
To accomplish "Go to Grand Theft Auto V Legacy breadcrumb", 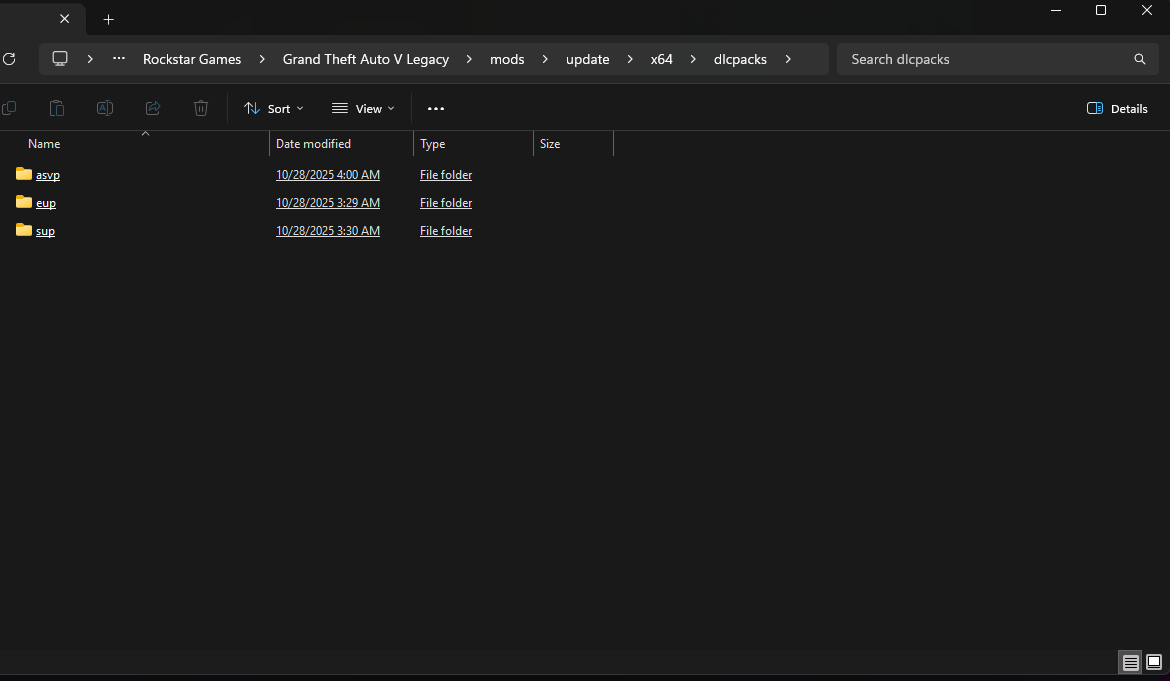I will pos(366,59).
